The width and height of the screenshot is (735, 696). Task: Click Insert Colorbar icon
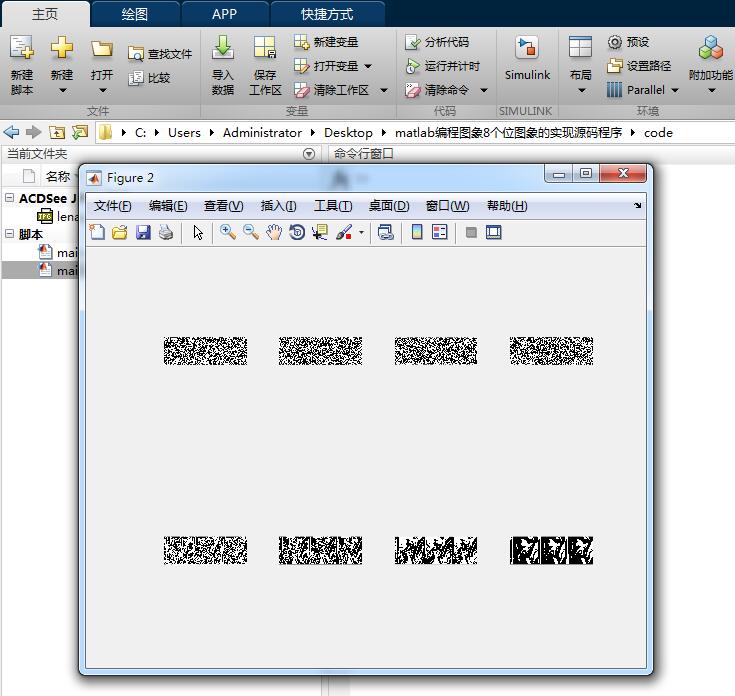(417, 232)
